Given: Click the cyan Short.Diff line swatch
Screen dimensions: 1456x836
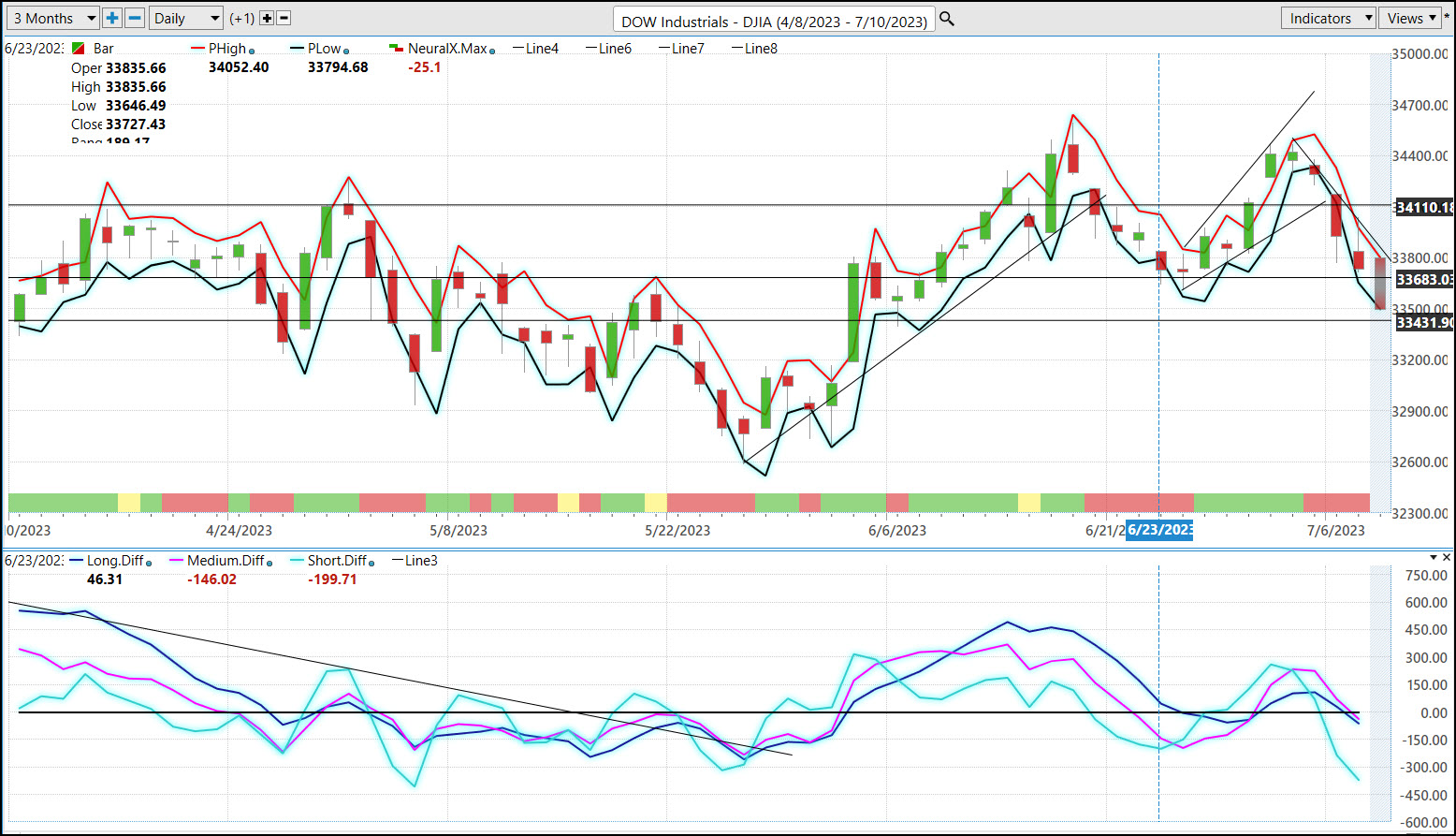Looking at the screenshot, I should coord(297,561).
